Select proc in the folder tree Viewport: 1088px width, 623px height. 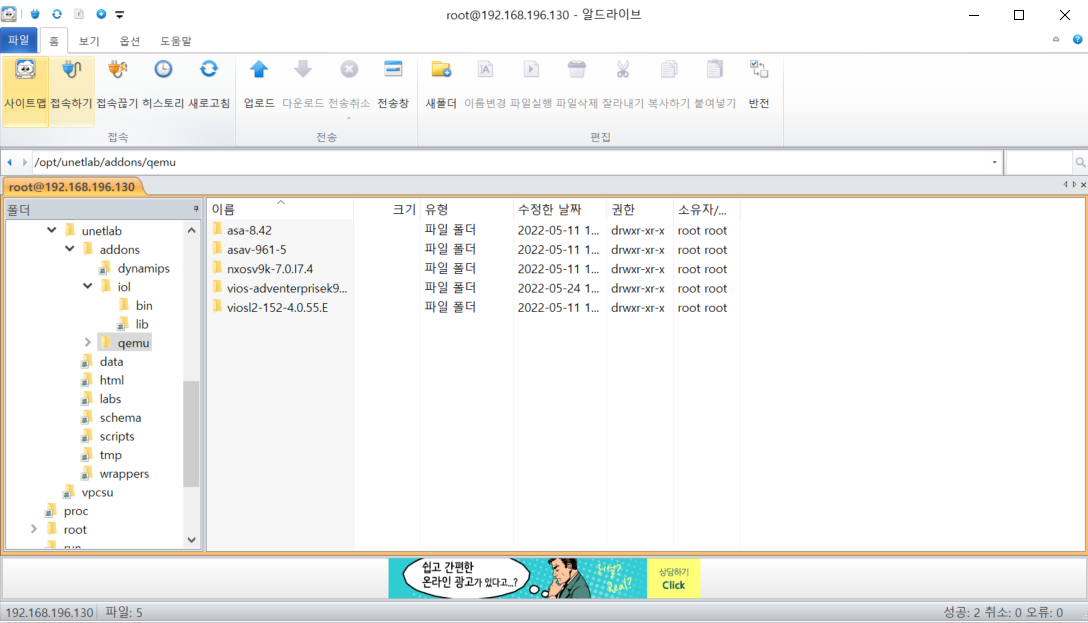point(76,511)
